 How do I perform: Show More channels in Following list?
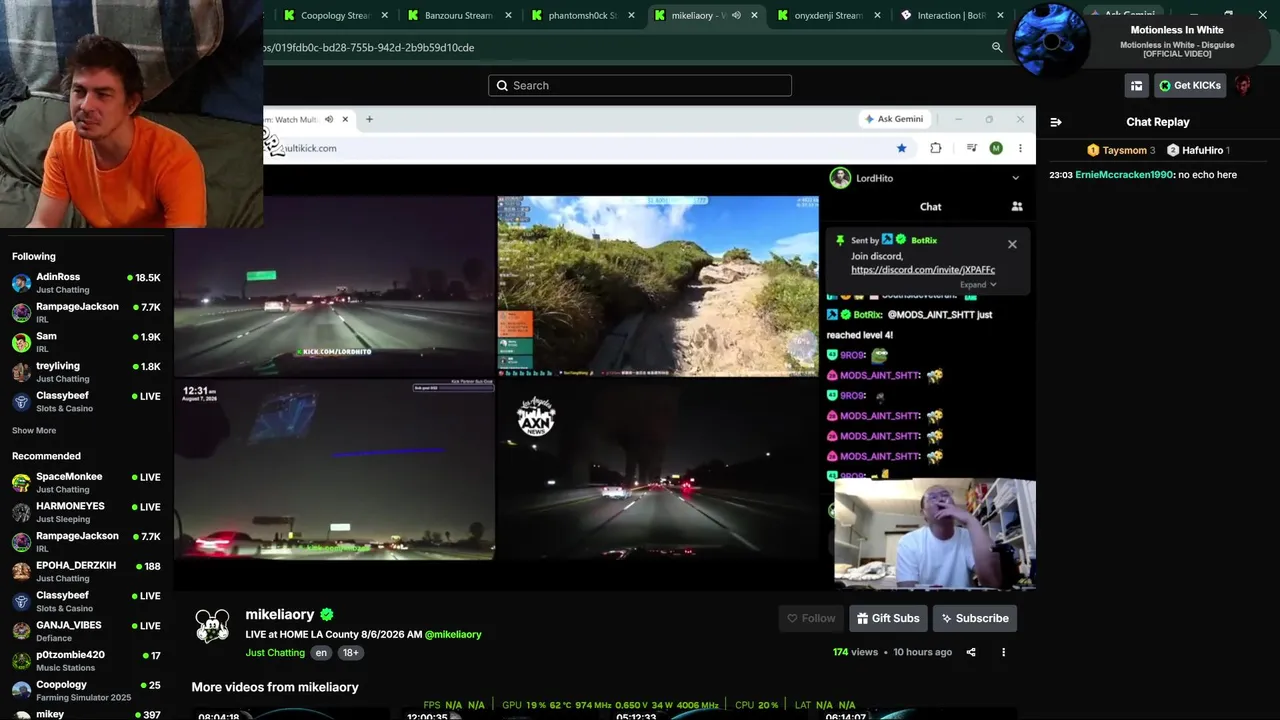point(34,431)
